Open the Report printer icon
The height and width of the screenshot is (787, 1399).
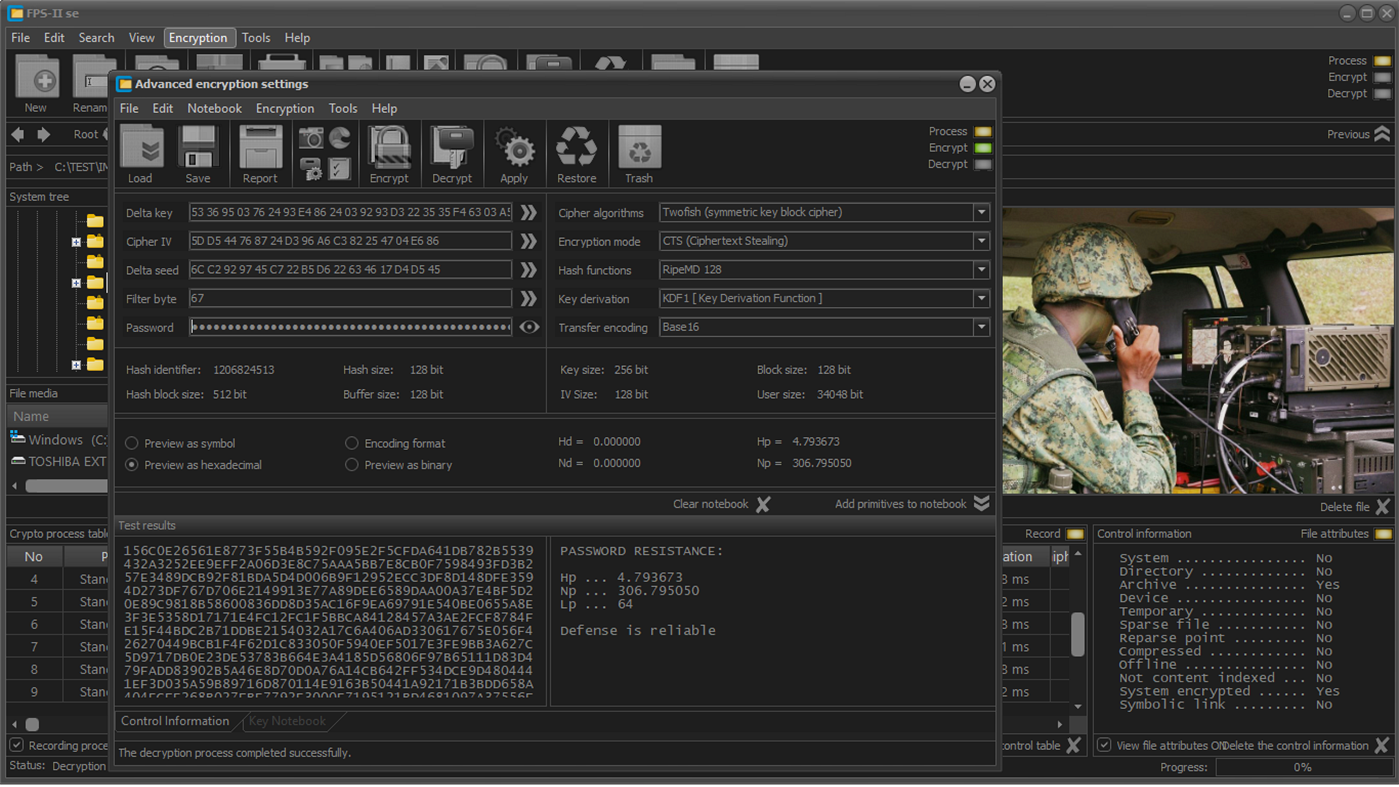[x=260, y=154]
